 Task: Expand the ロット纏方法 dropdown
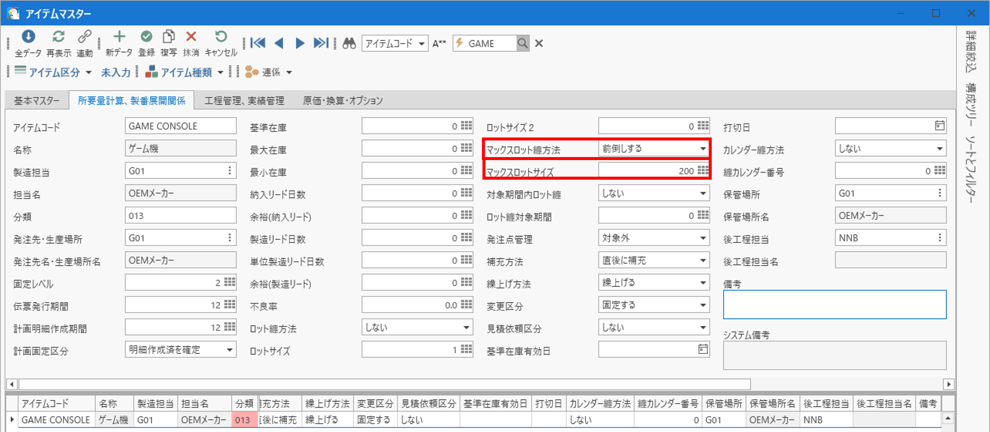[466, 328]
